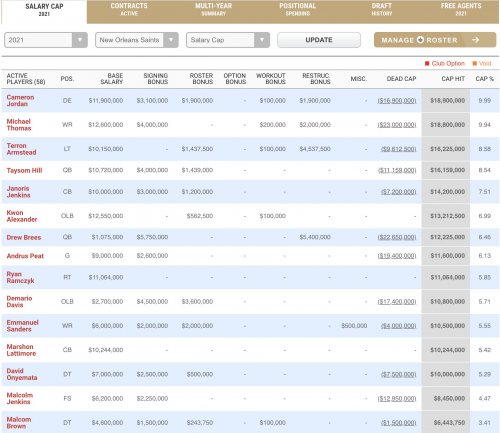
Task: Switch to Contracts Active tab
Action: point(129,10)
